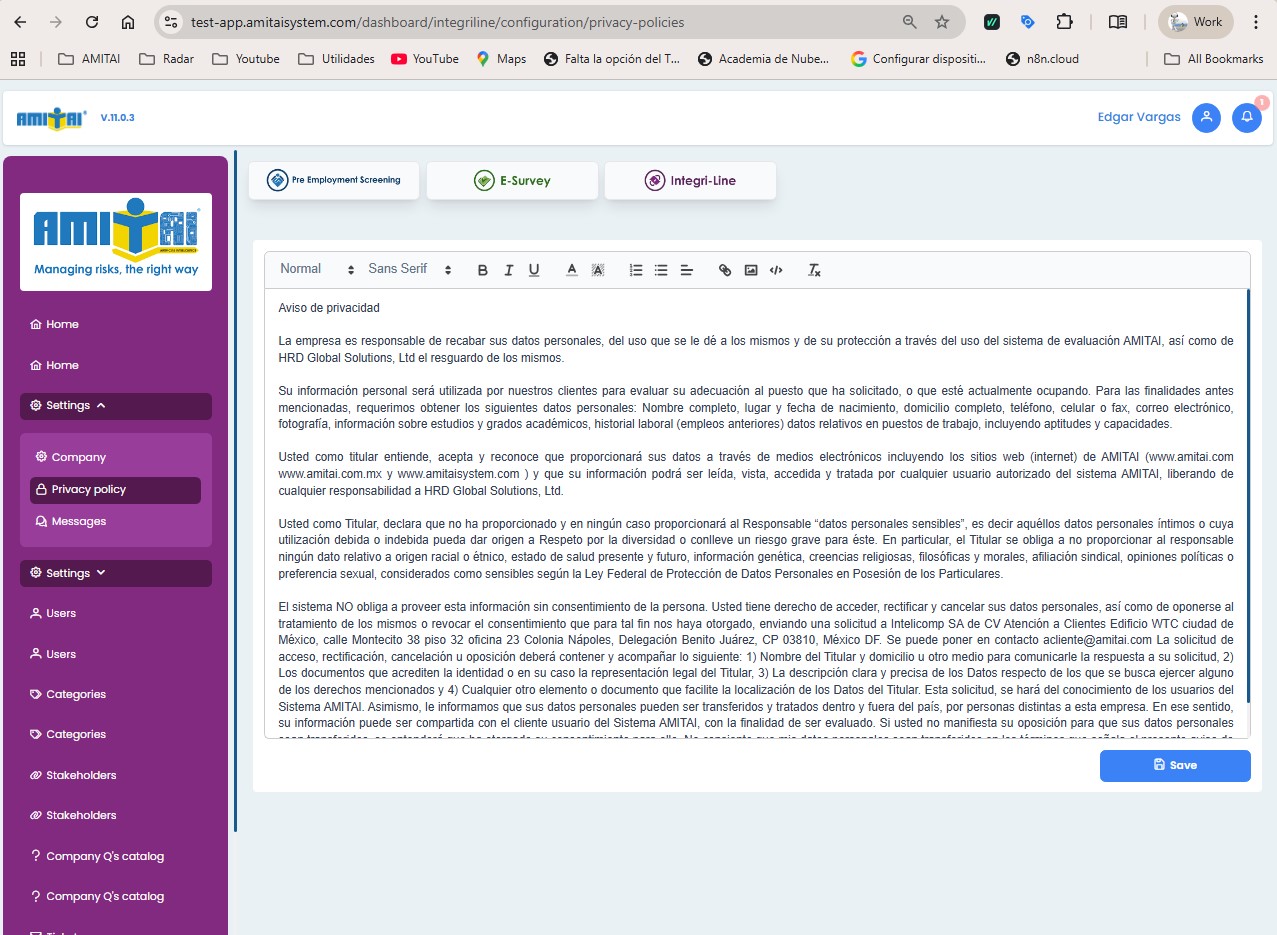Click the Save button
The height and width of the screenshot is (935, 1277).
[1175, 765]
